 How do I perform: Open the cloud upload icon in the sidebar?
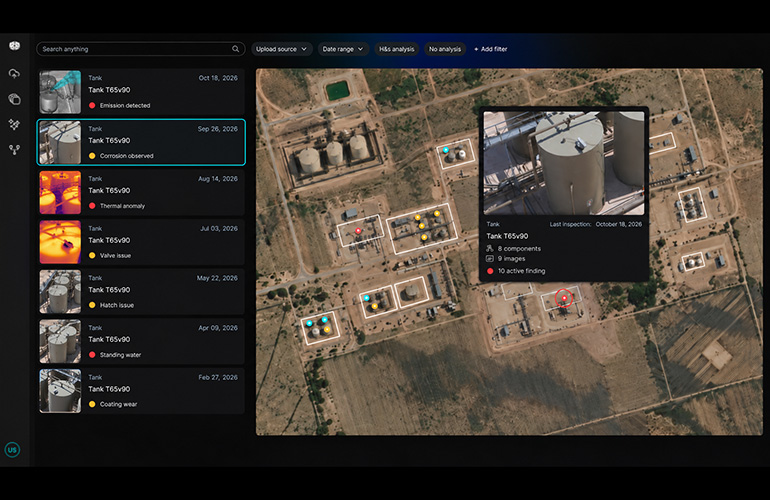[15, 74]
